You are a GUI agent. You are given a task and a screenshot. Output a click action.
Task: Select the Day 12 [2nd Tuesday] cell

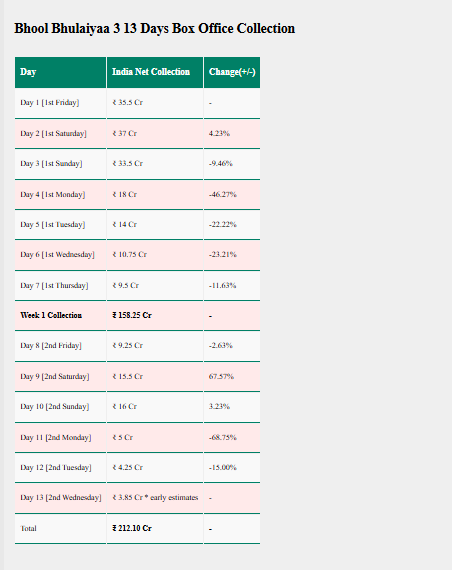pyautogui.click(x=60, y=467)
